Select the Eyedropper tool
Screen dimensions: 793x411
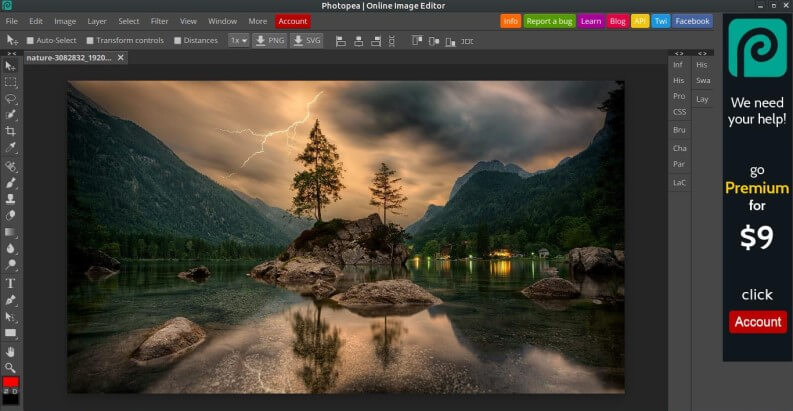point(10,148)
